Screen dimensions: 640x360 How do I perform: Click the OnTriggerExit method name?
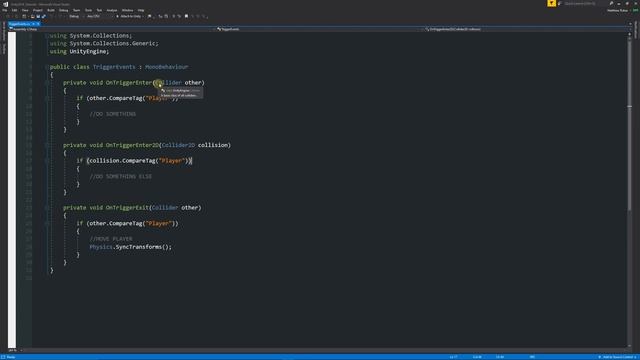point(127,208)
